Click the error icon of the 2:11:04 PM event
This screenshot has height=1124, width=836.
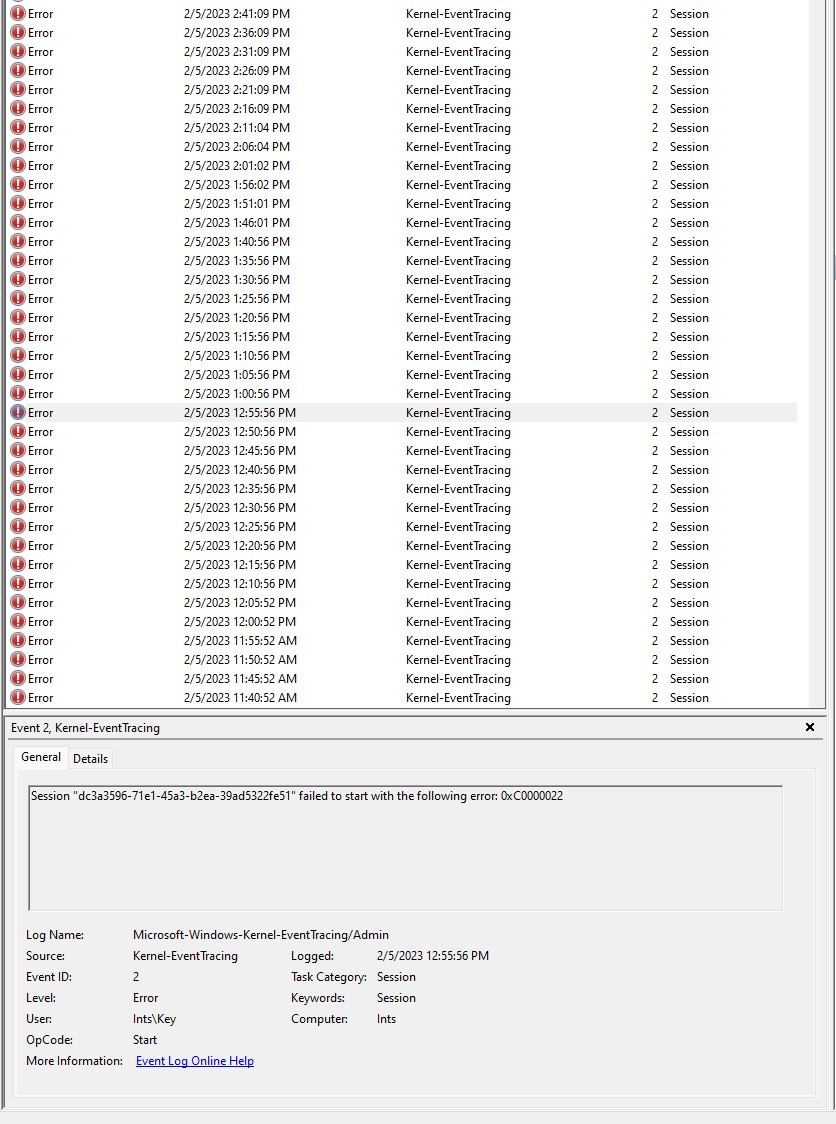(18, 128)
